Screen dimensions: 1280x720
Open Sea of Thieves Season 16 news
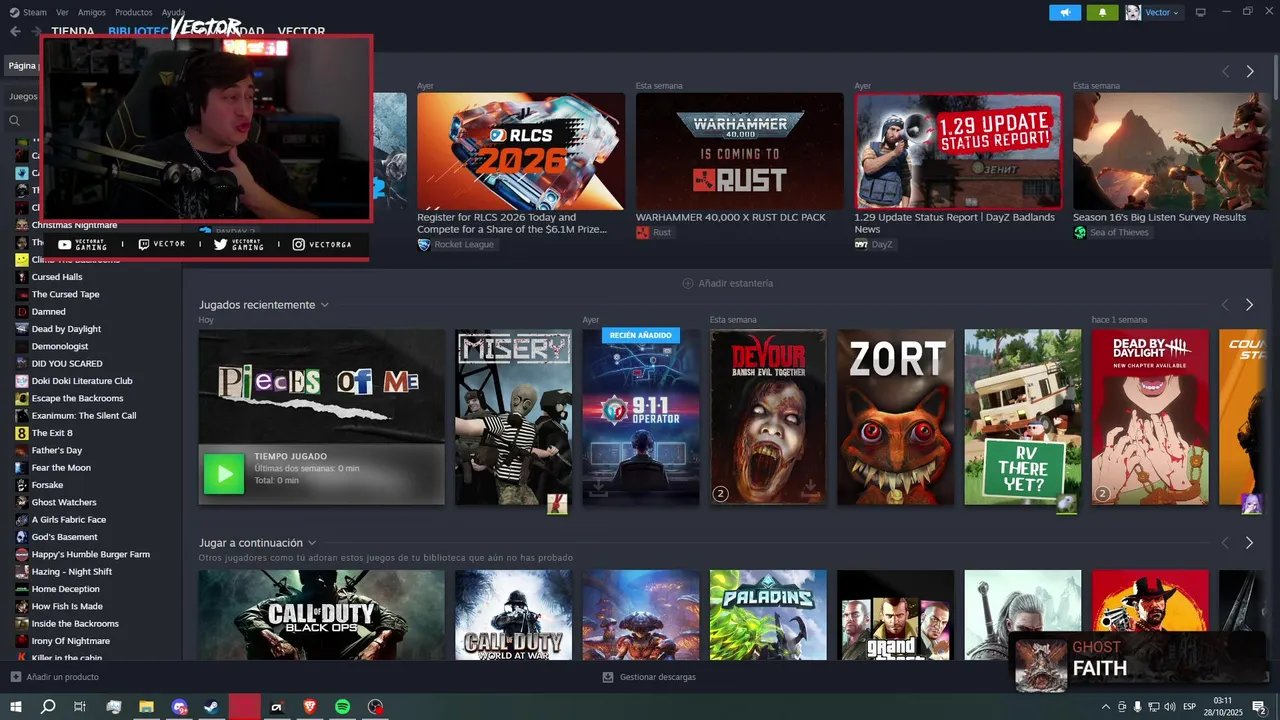click(1172, 151)
